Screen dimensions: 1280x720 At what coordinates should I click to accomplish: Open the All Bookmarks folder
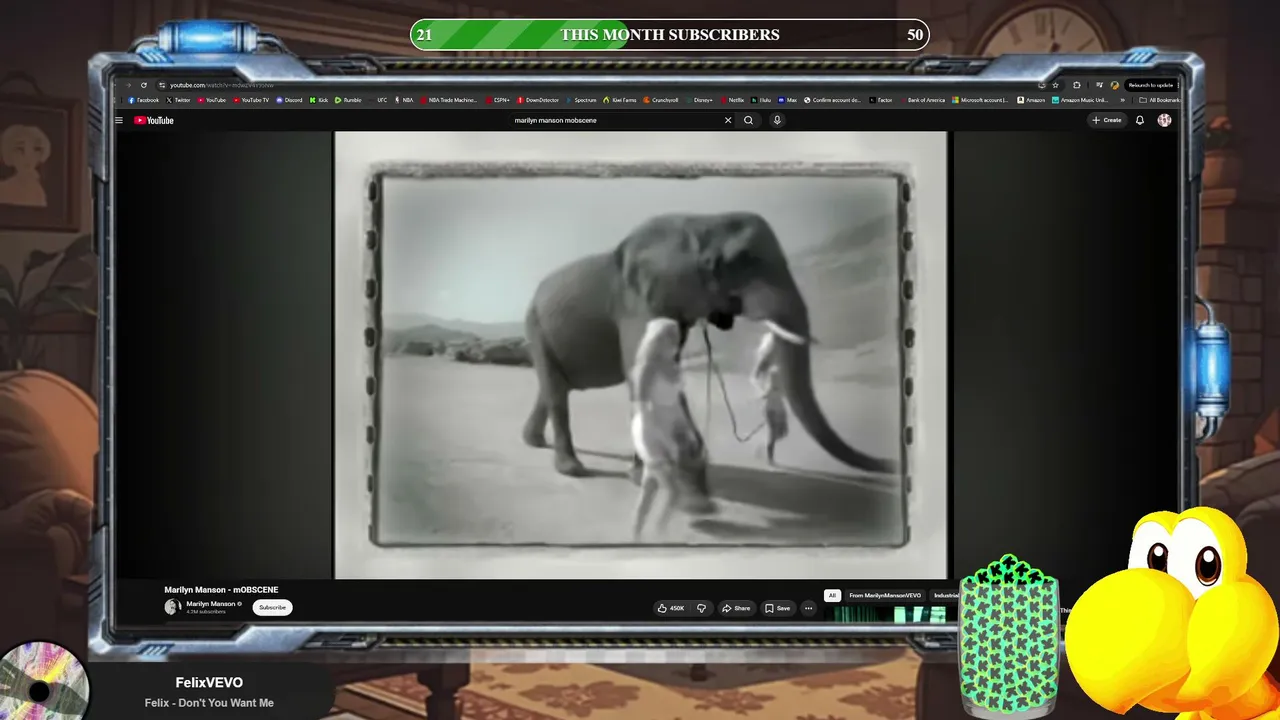tap(1160, 100)
